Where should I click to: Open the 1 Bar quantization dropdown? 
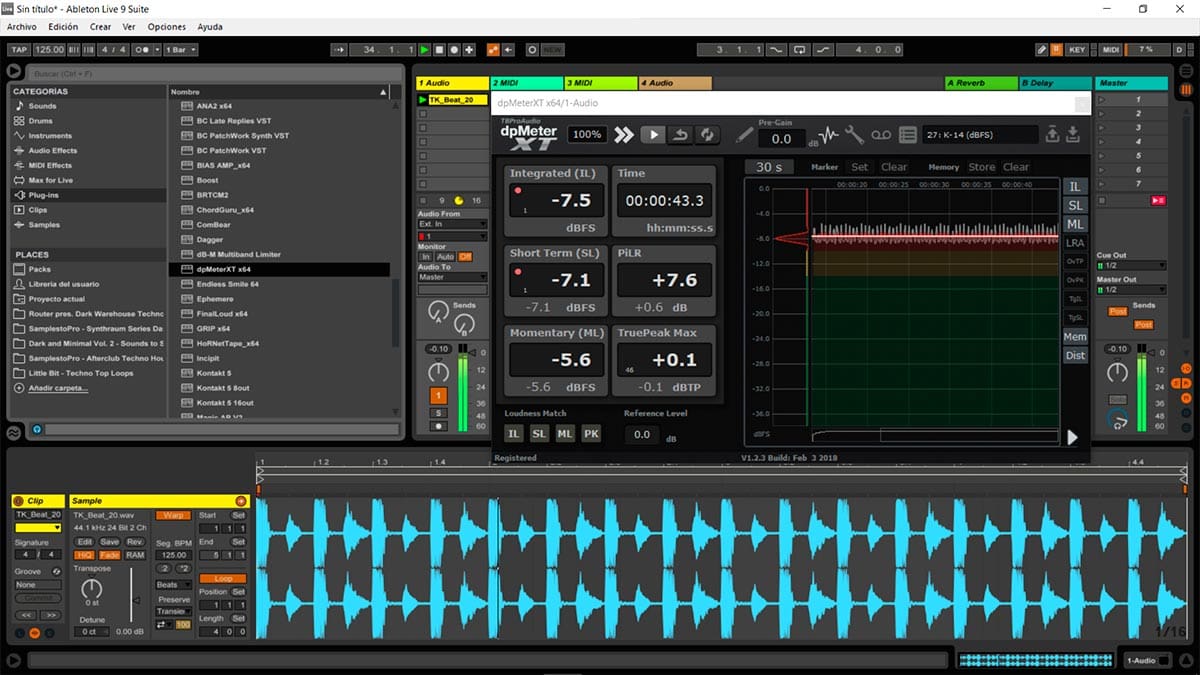179,49
